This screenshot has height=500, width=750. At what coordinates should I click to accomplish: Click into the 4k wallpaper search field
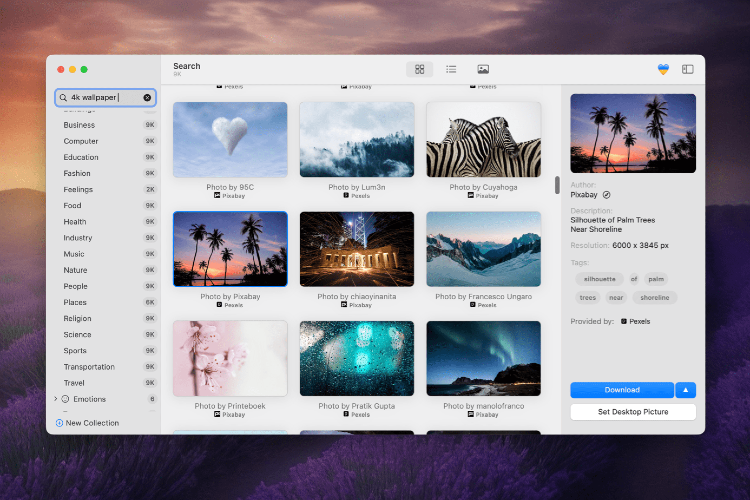[x=105, y=98]
